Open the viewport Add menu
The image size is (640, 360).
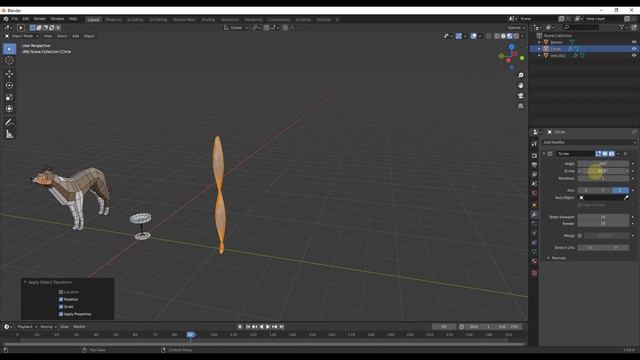pyautogui.click(x=76, y=36)
